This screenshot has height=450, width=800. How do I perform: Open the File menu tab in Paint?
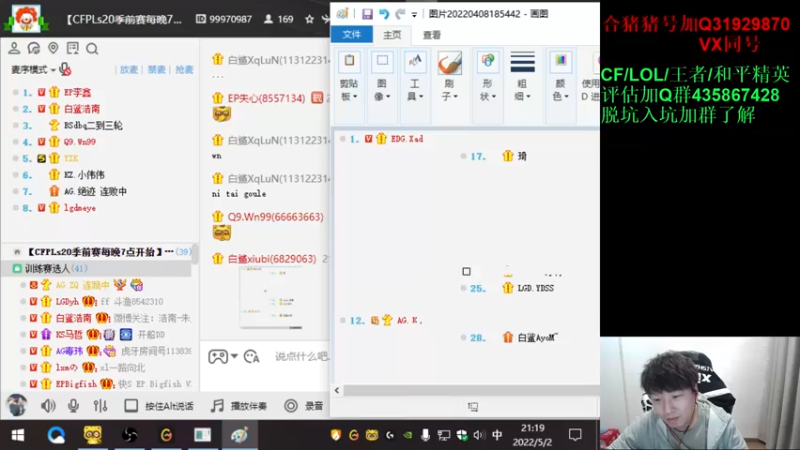coord(352,35)
